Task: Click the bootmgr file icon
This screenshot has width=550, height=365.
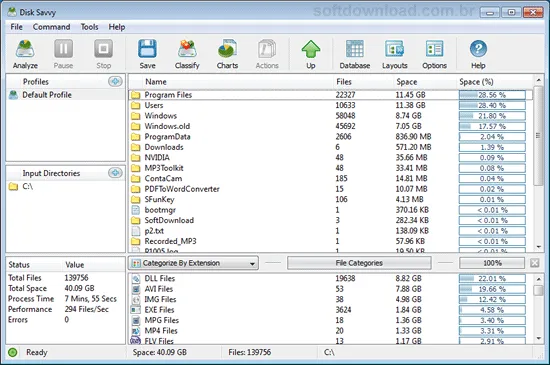Action: (x=136, y=210)
